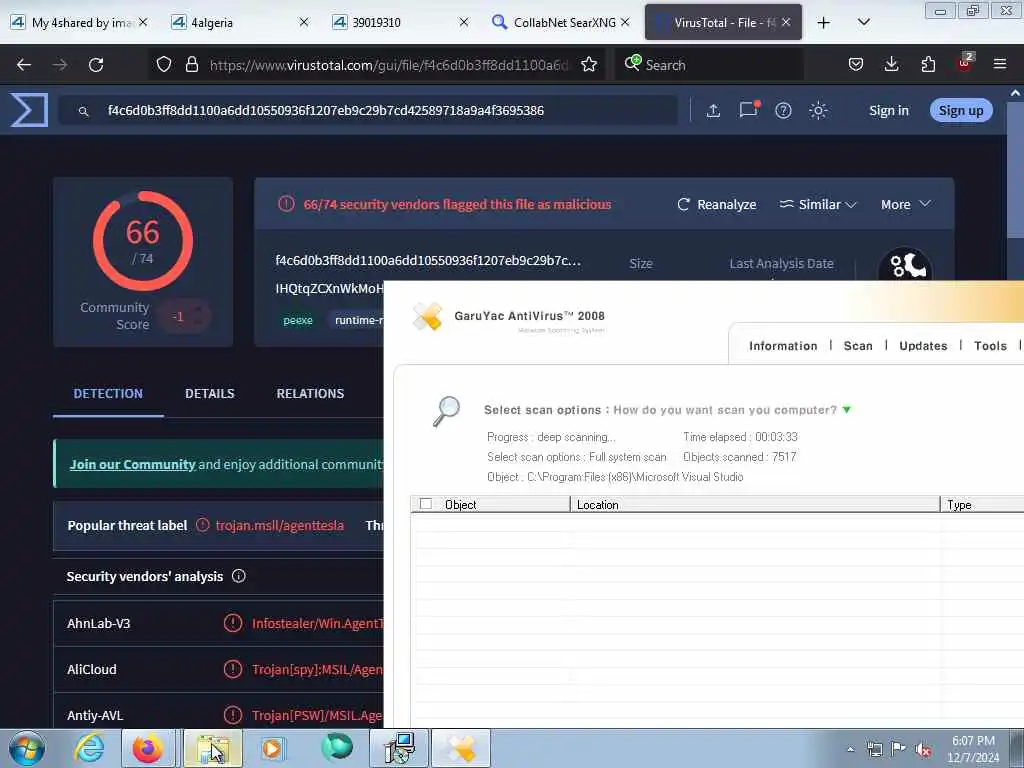Click the Windows Start orb

27,748
